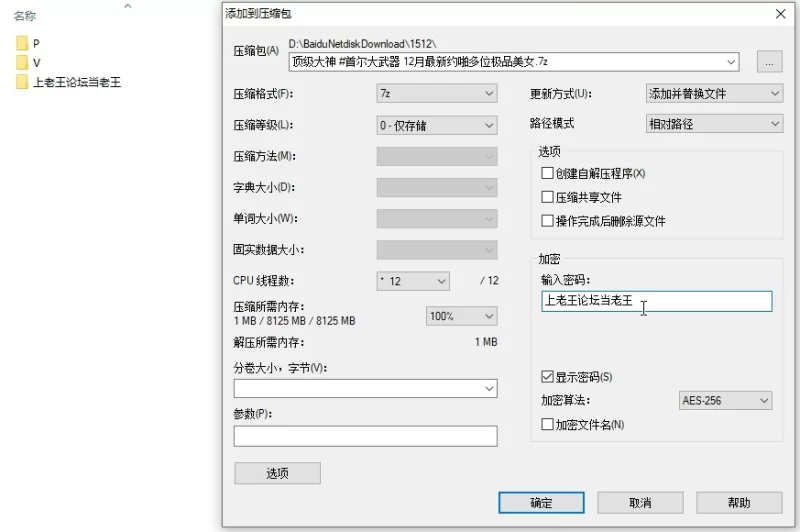
Task: Click the 取消 button
Action: coord(640,503)
